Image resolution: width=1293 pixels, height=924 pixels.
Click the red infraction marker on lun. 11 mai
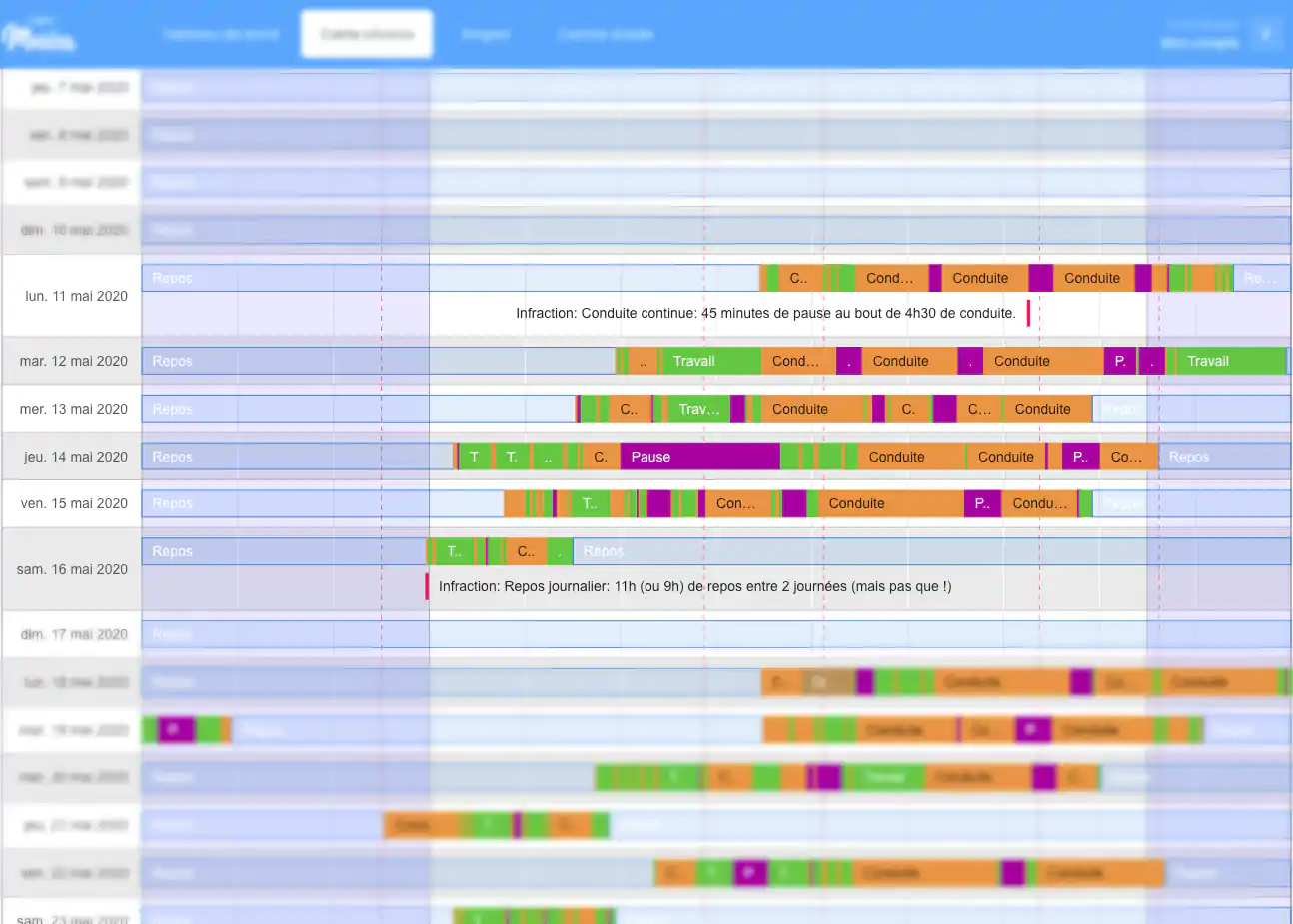click(x=1028, y=313)
